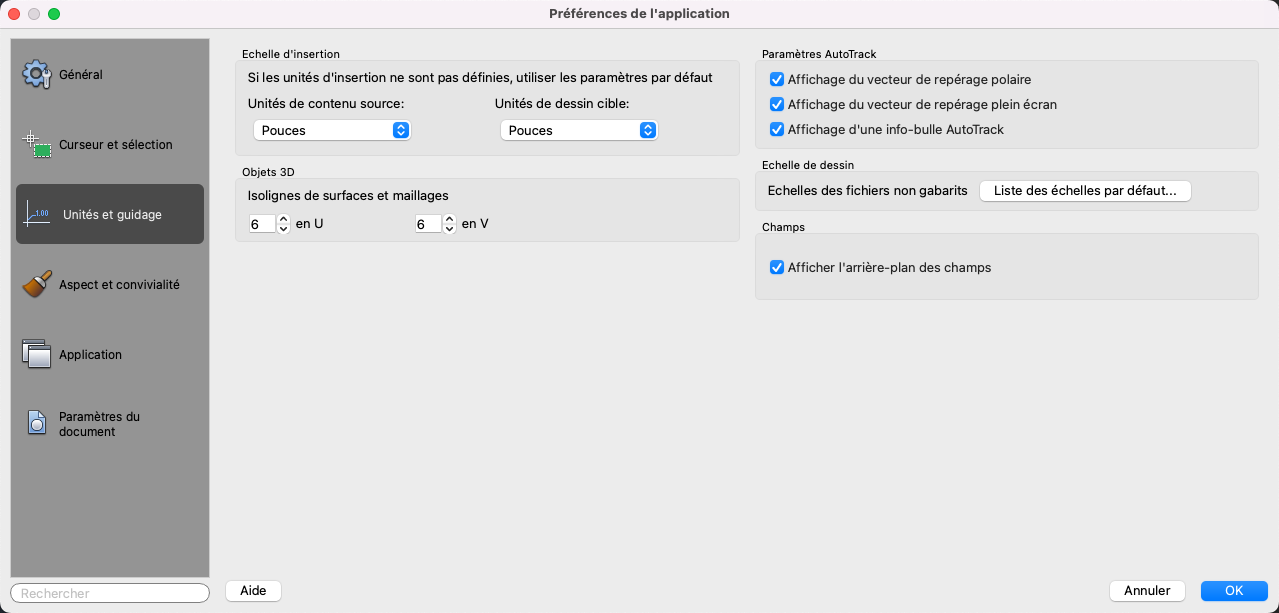Disable Affichage d'une info-bulle AutoTrack
The height and width of the screenshot is (613, 1279).
(777, 129)
